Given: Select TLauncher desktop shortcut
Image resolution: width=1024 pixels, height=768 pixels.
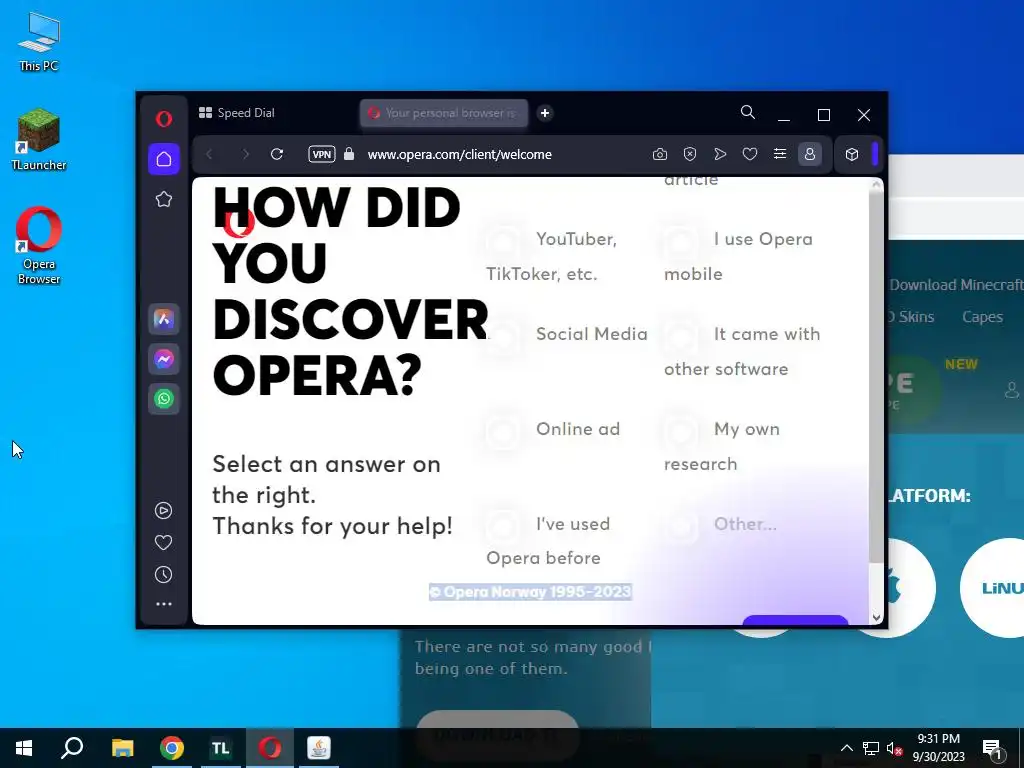Looking at the screenshot, I should click(39, 140).
